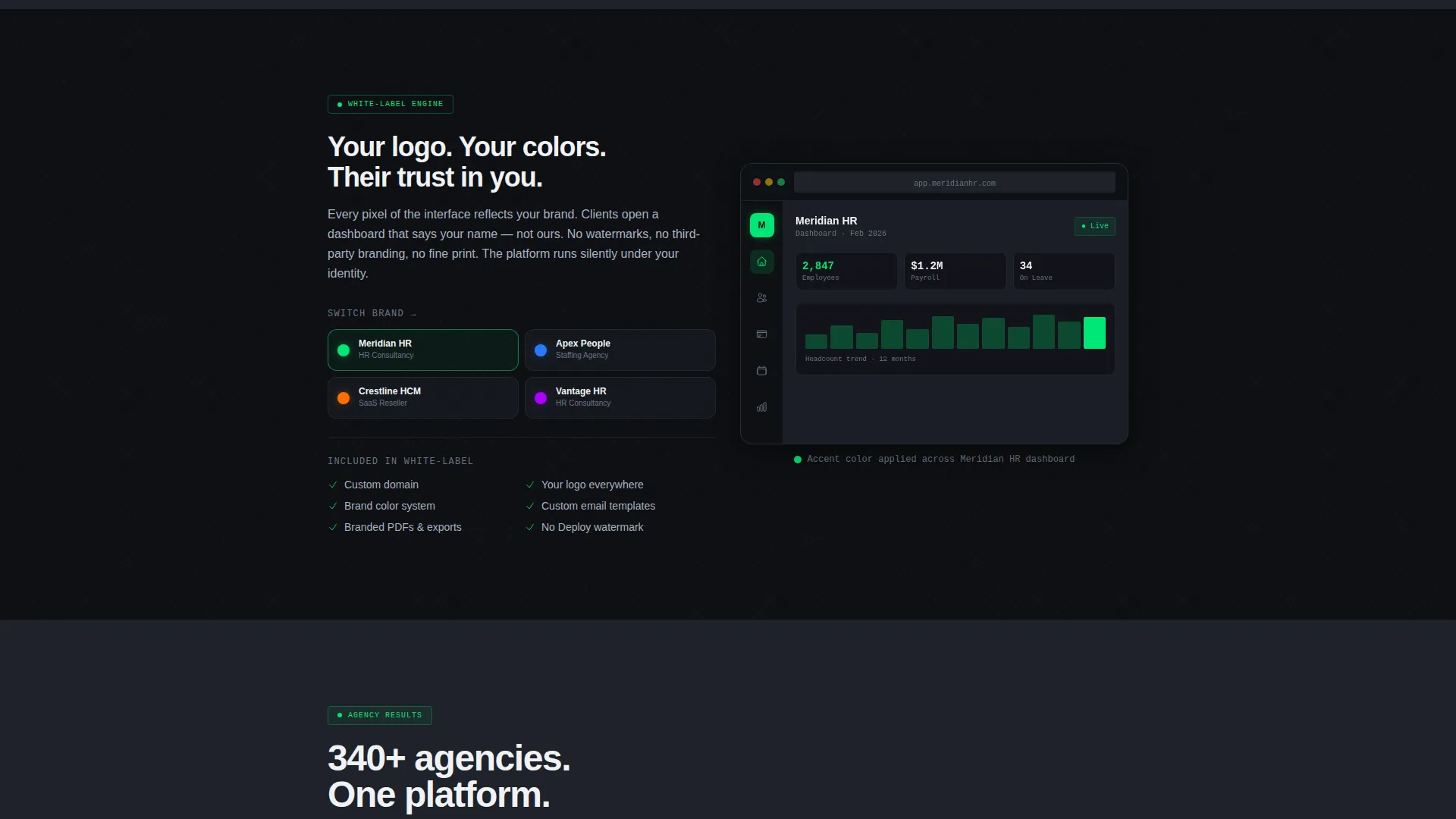
Task: Open the bar chart analytics sidebar icon
Action: click(x=761, y=407)
